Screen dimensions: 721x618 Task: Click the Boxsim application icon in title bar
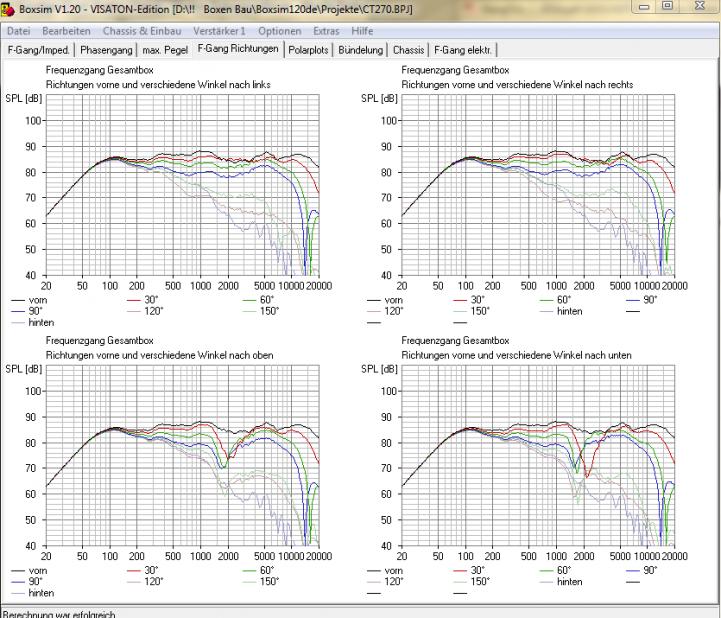(7, 9)
